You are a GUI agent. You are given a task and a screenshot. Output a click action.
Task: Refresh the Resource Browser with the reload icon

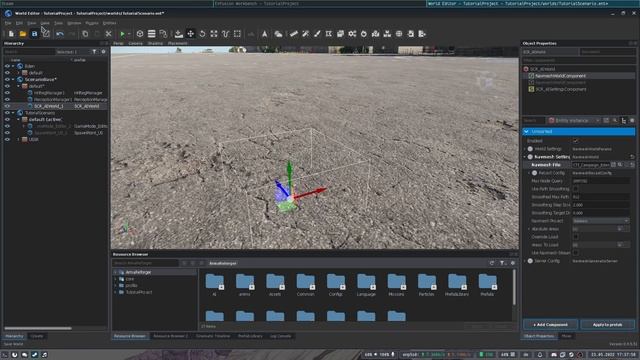tap(492, 263)
